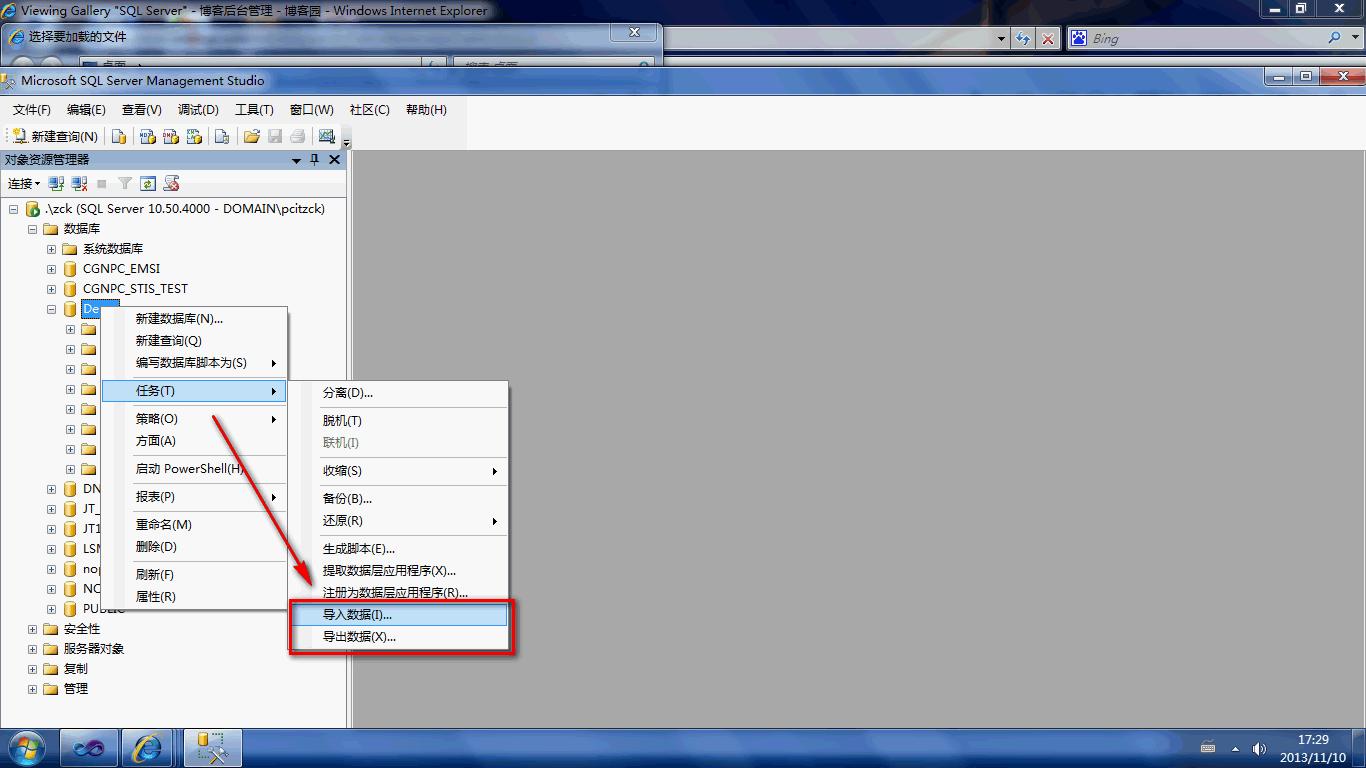Open the 策略(O) submenu

click(x=195, y=419)
